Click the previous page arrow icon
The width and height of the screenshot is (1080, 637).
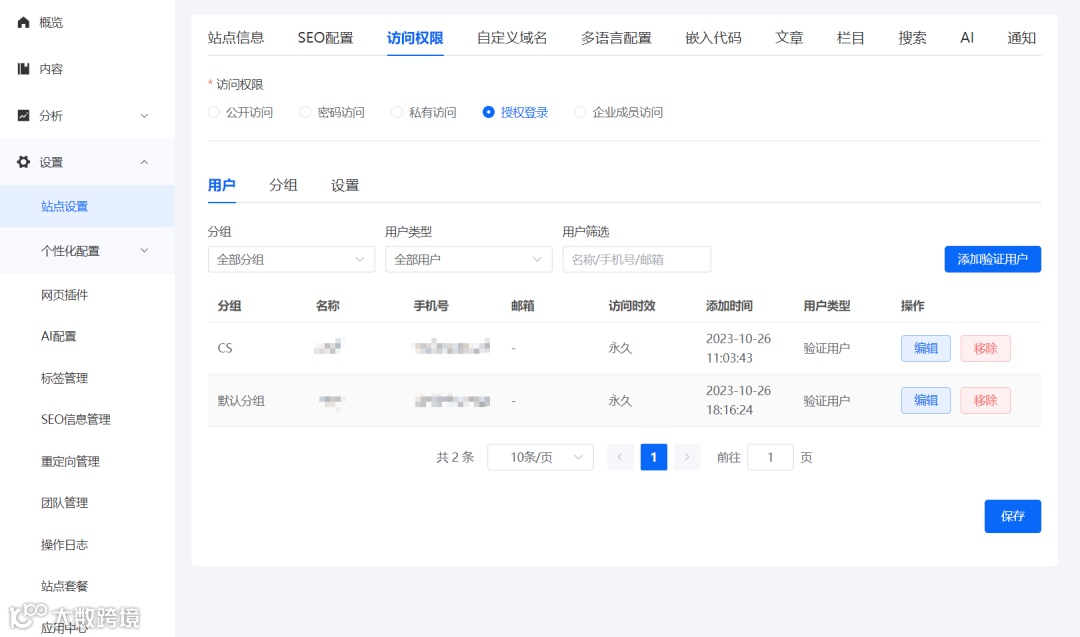point(620,457)
